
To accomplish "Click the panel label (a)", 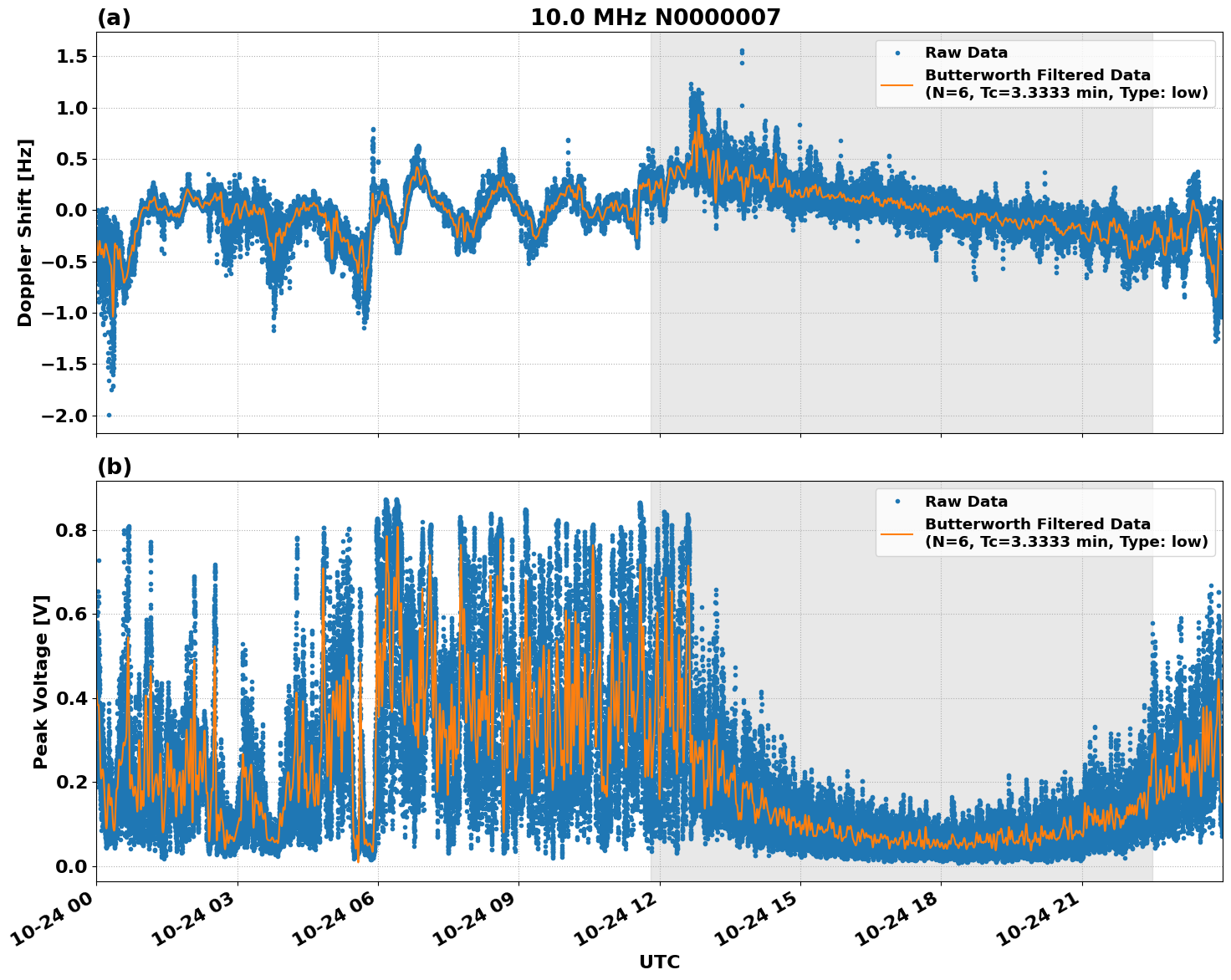I will coord(114,15).
